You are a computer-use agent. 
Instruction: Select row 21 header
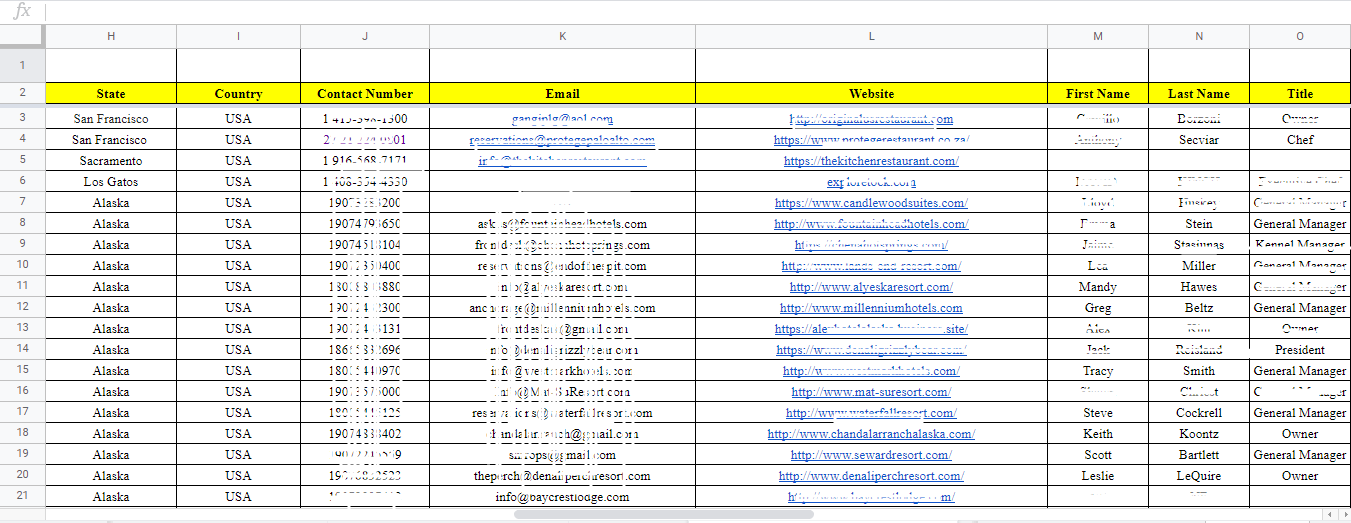[22, 496]
